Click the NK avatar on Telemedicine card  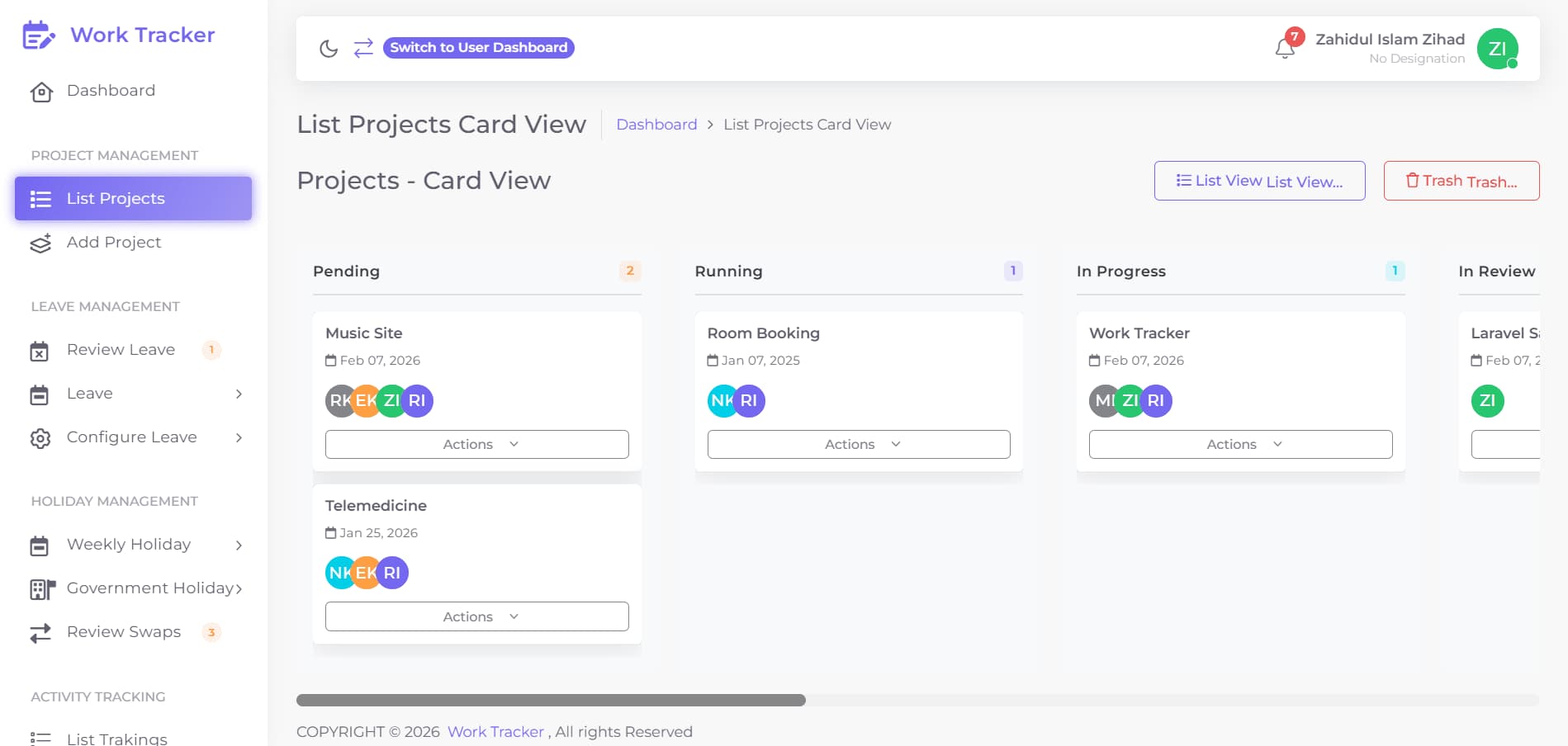tap(339, 573)
